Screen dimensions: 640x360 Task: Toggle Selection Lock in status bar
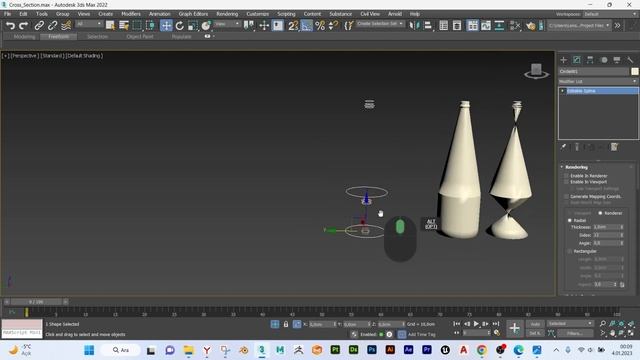[x=286, y=324]
